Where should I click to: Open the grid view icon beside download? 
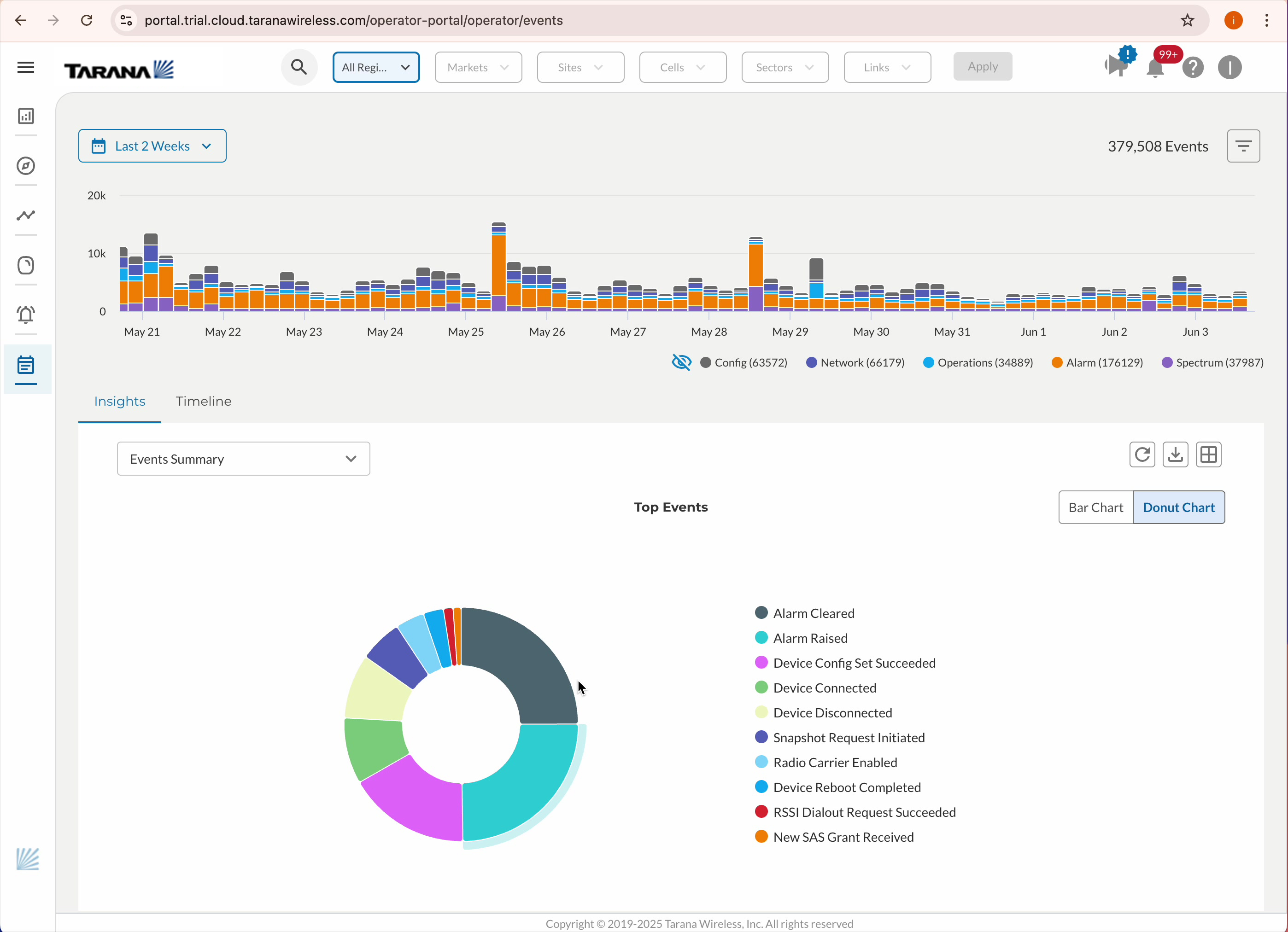(1208, 454)
